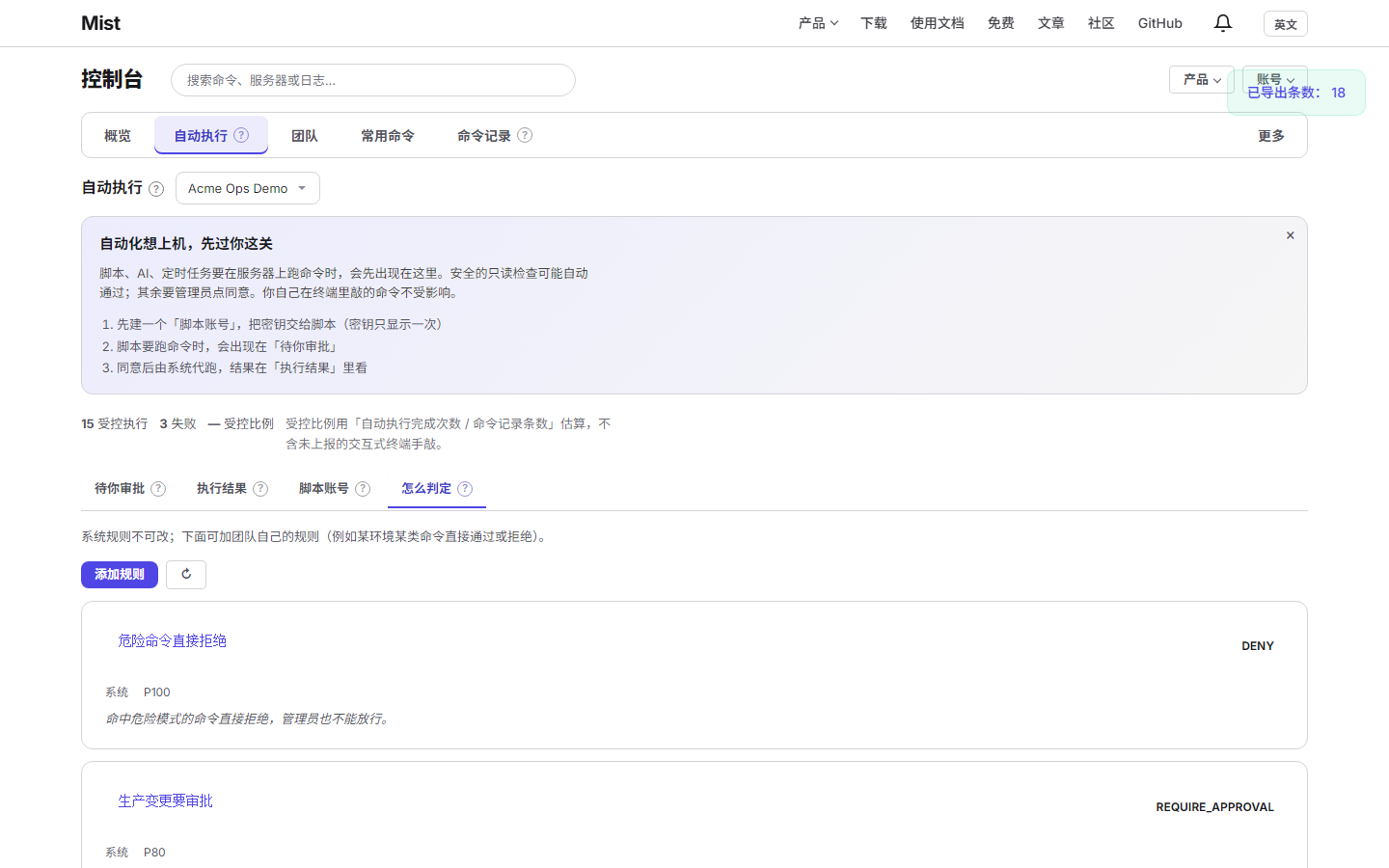Switch to 执行结果 sub-tab

coord(232,489)
